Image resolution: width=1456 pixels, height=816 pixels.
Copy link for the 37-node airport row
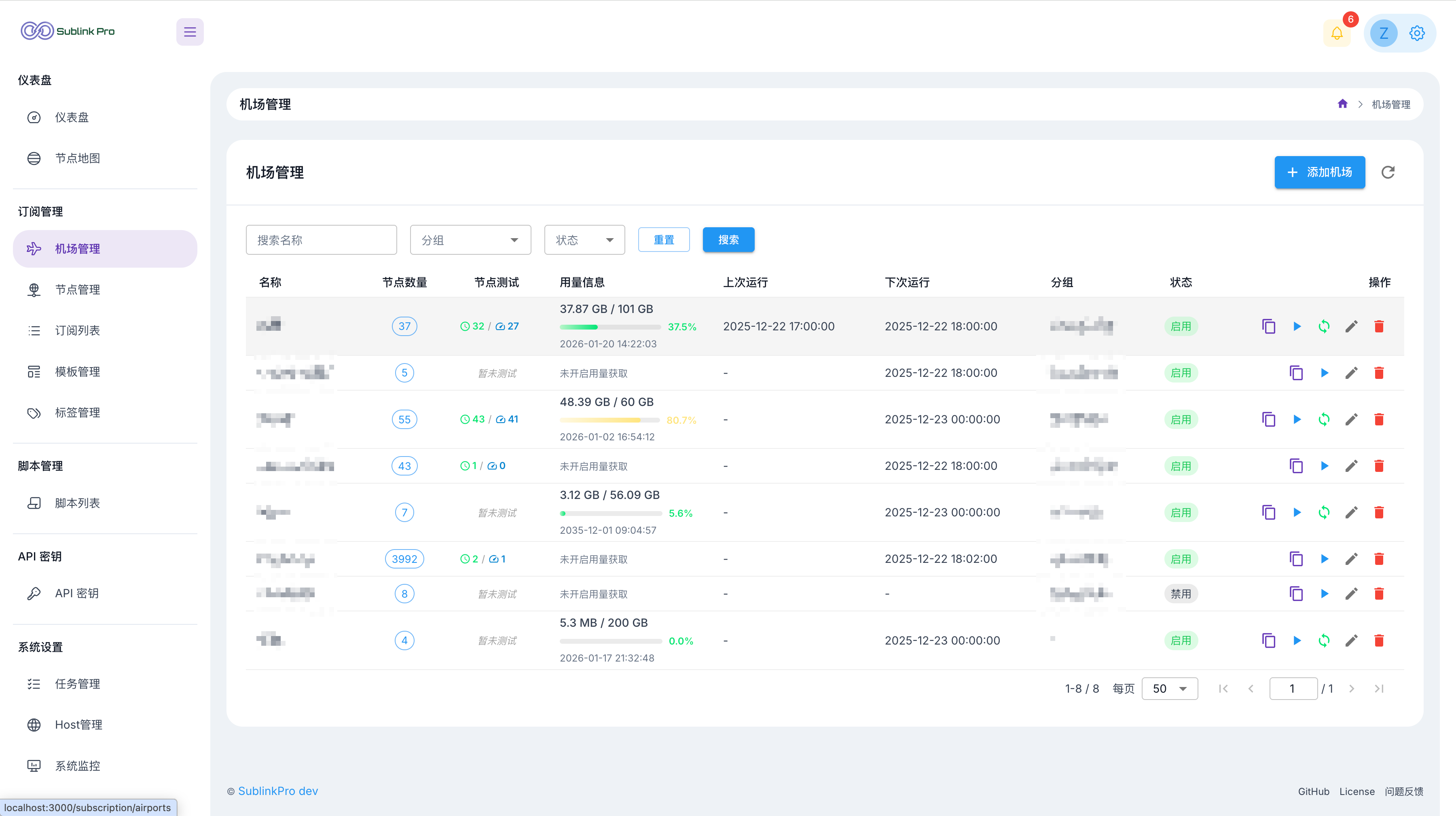tap(1269, 326)
